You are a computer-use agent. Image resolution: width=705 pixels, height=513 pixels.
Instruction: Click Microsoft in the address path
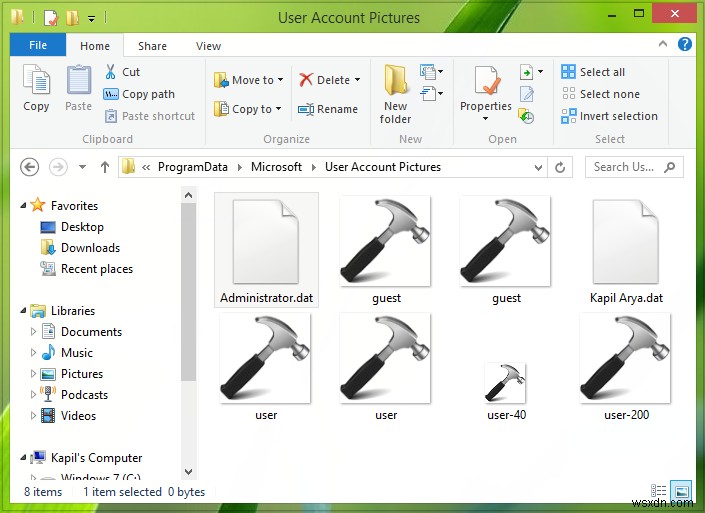click(276, 167)
